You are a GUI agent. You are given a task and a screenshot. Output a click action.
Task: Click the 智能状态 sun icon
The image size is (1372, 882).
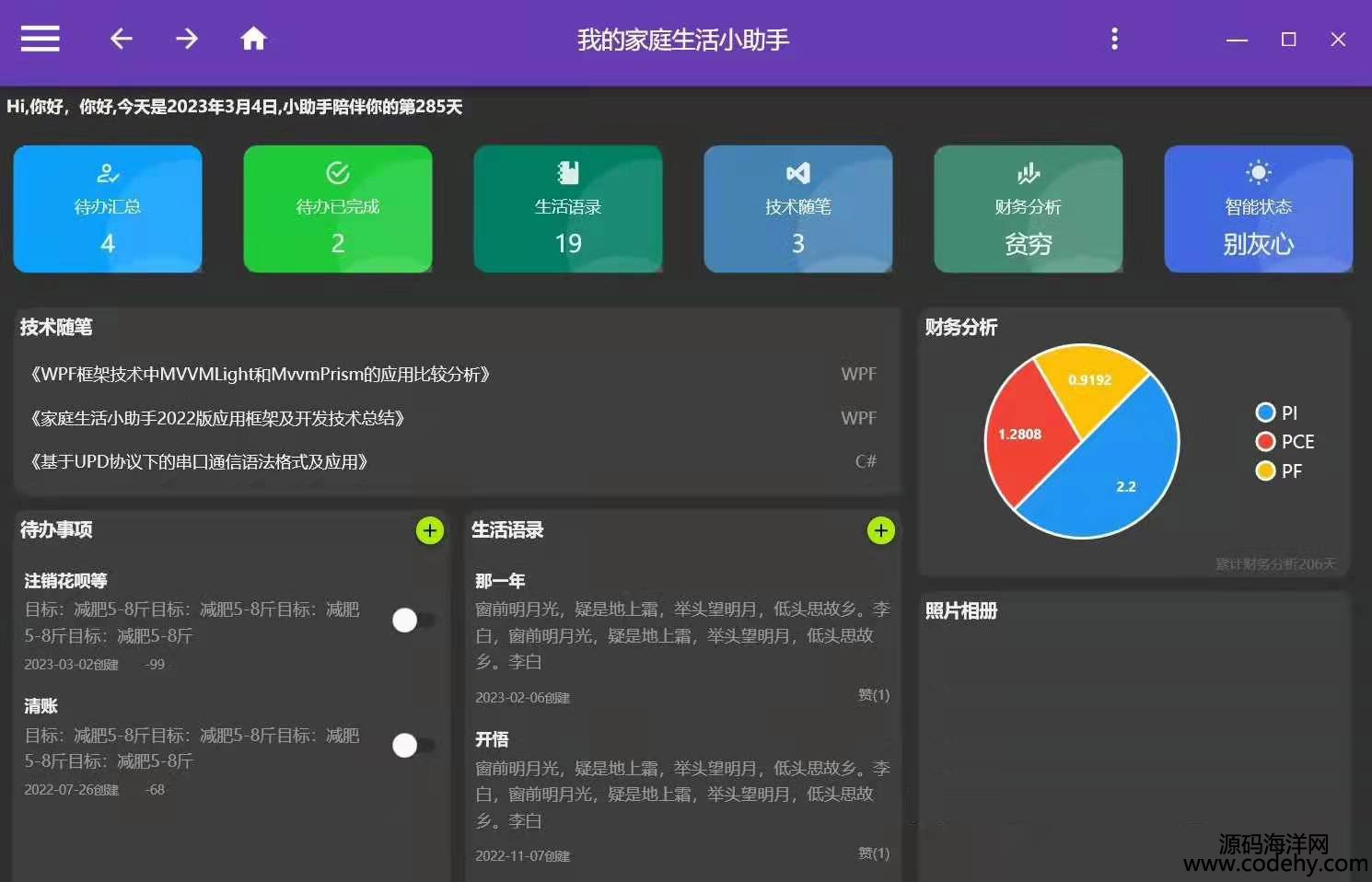[1259, 173]
